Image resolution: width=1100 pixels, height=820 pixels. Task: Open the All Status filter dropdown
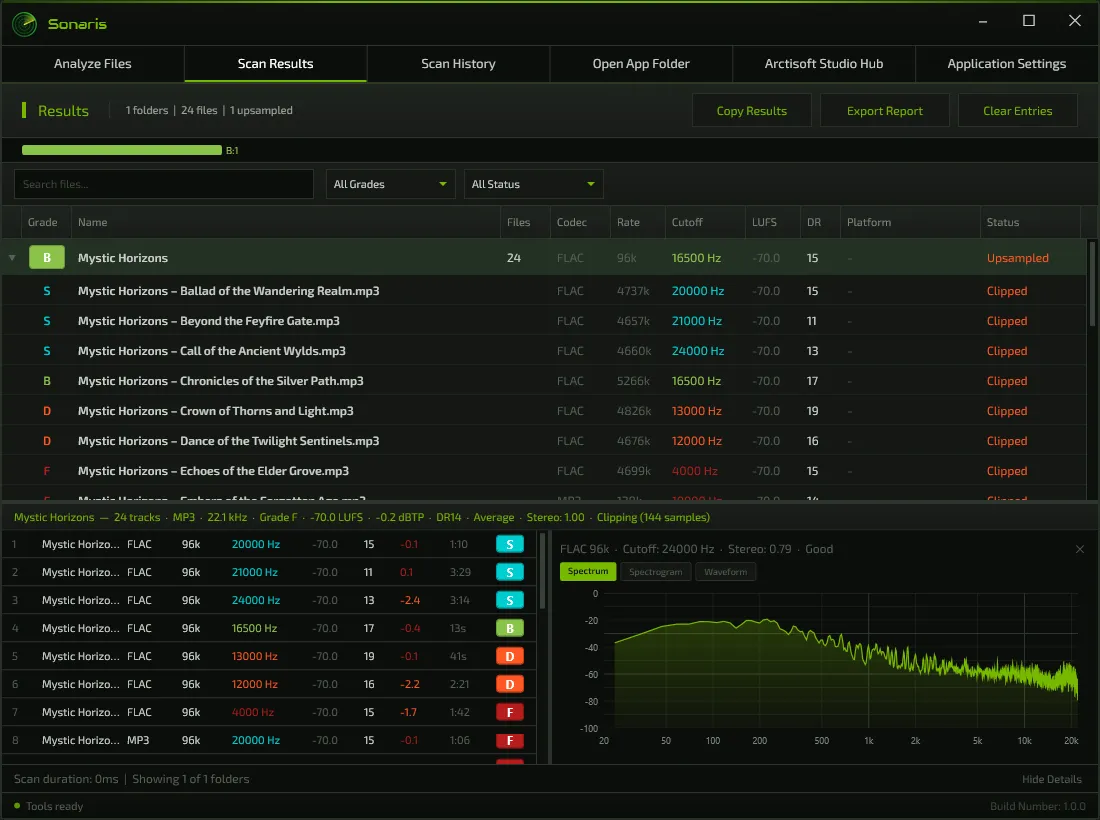(x=533, y=184)
